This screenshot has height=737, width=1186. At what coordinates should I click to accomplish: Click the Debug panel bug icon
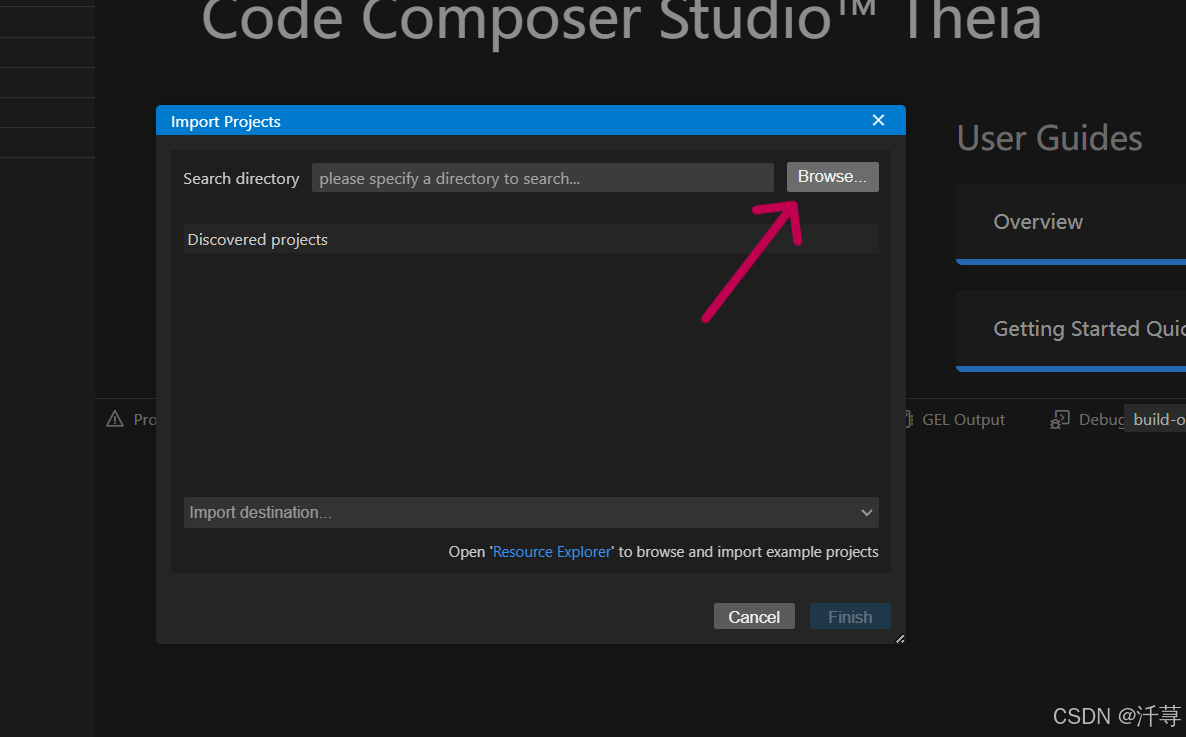(1060, 419)
